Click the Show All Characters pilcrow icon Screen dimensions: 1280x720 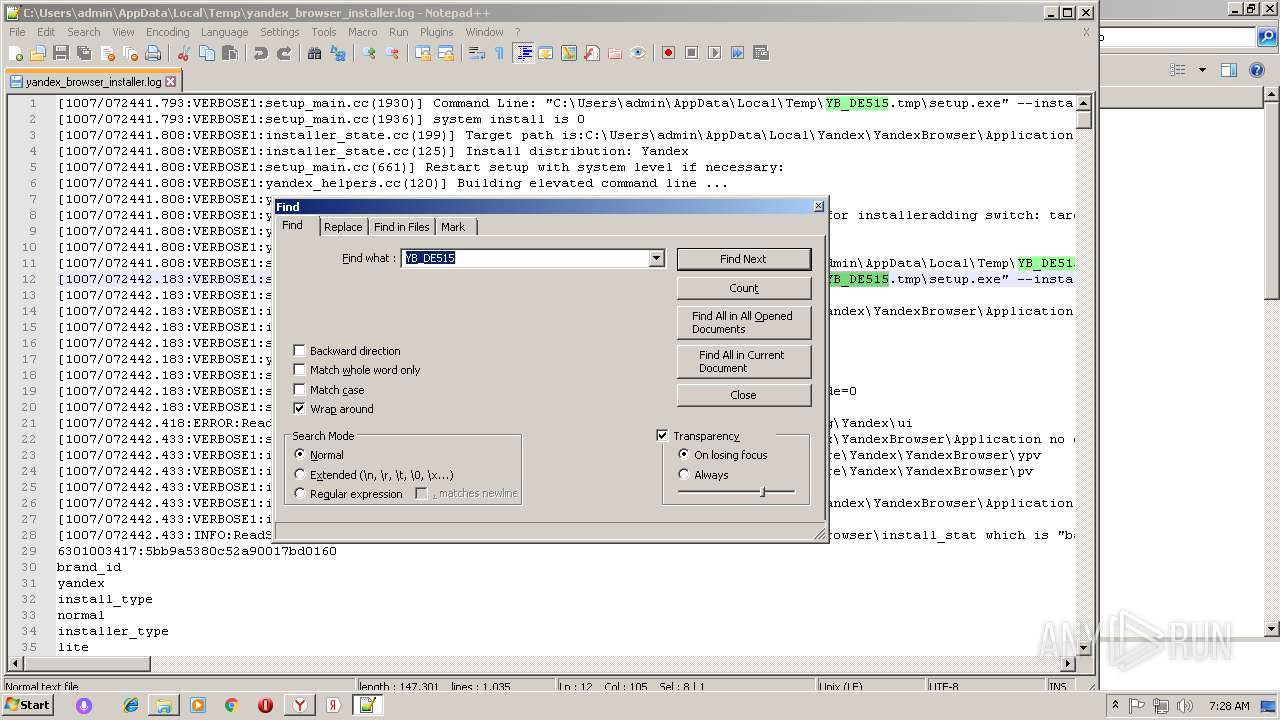(499, 53)
